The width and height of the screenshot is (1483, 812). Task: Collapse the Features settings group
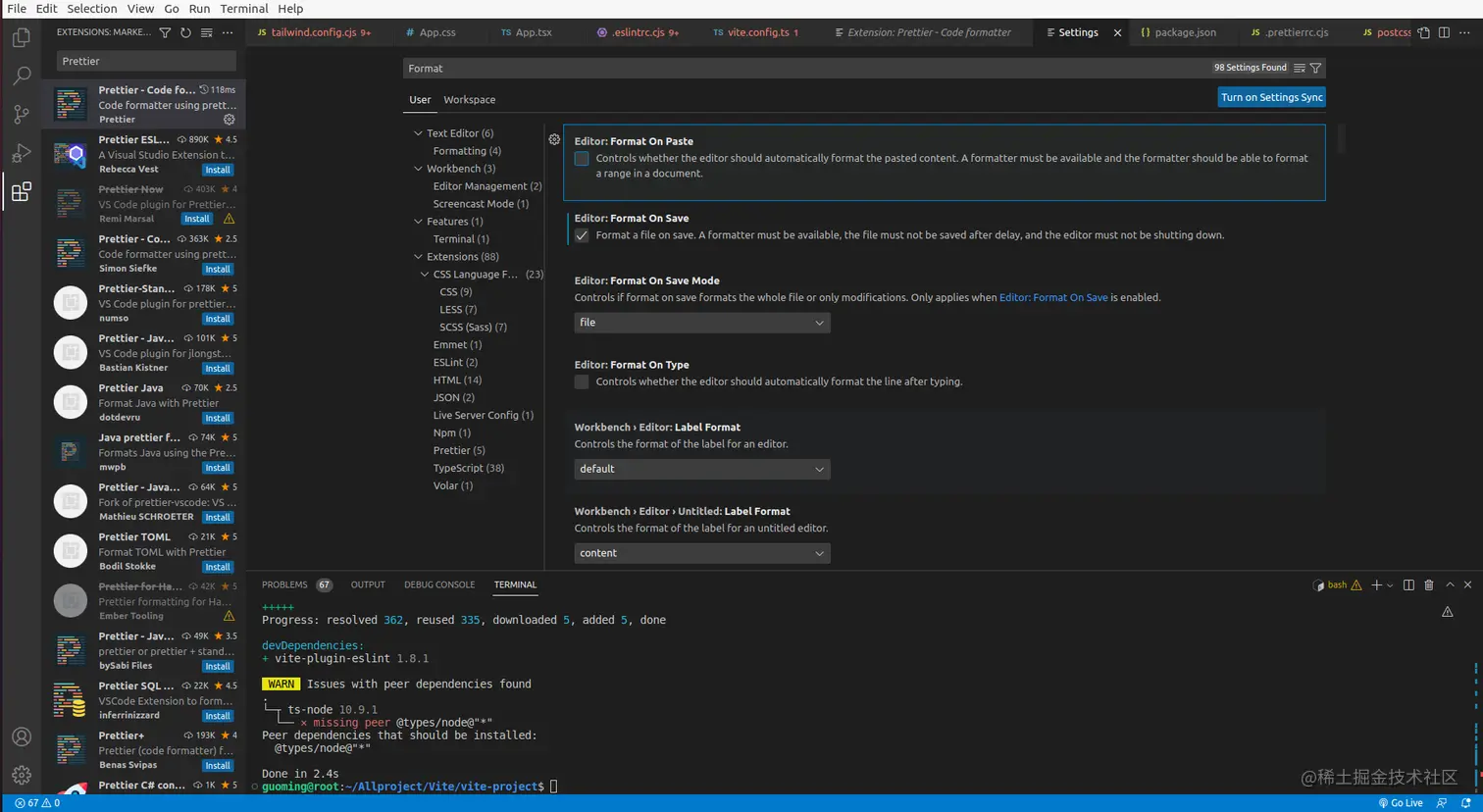[x=418, y=222]
